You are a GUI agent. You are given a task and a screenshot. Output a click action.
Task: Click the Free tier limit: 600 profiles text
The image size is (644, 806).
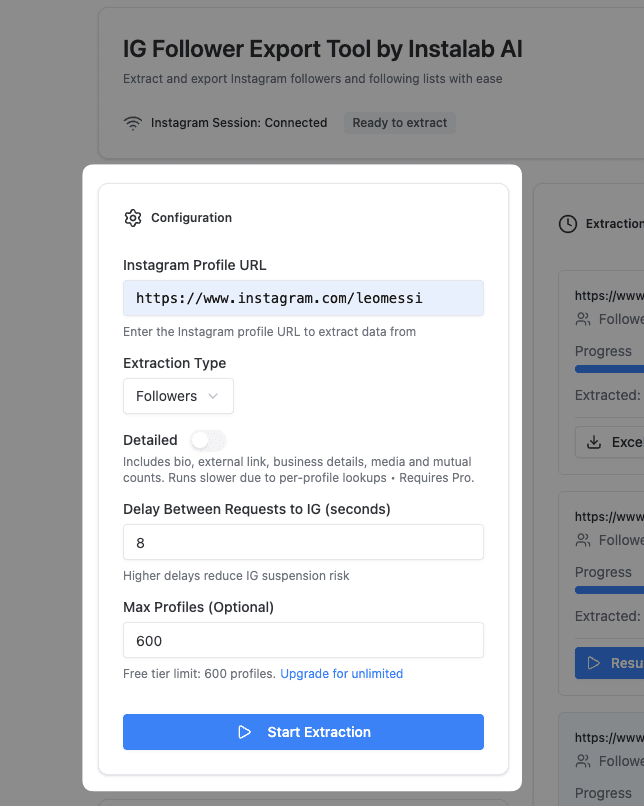tap(199, 674)
